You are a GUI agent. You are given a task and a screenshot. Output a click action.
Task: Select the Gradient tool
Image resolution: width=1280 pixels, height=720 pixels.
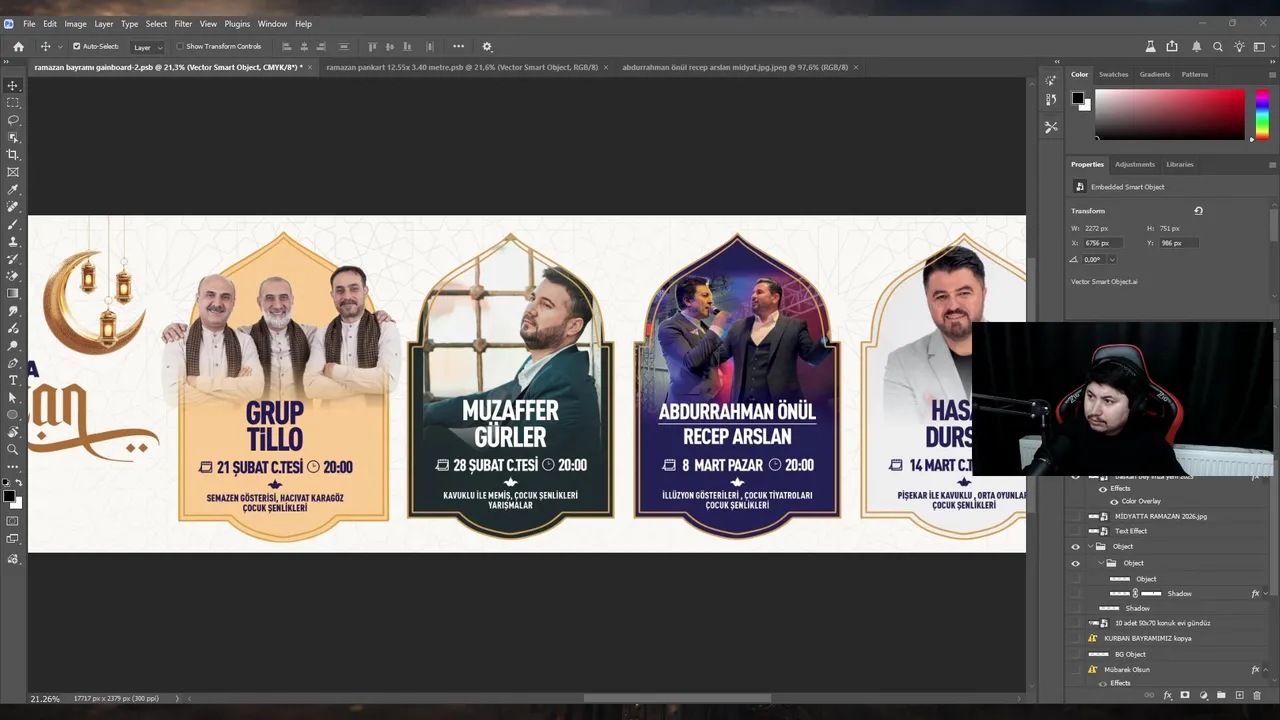pyautogui.click(x=13, y=293)
